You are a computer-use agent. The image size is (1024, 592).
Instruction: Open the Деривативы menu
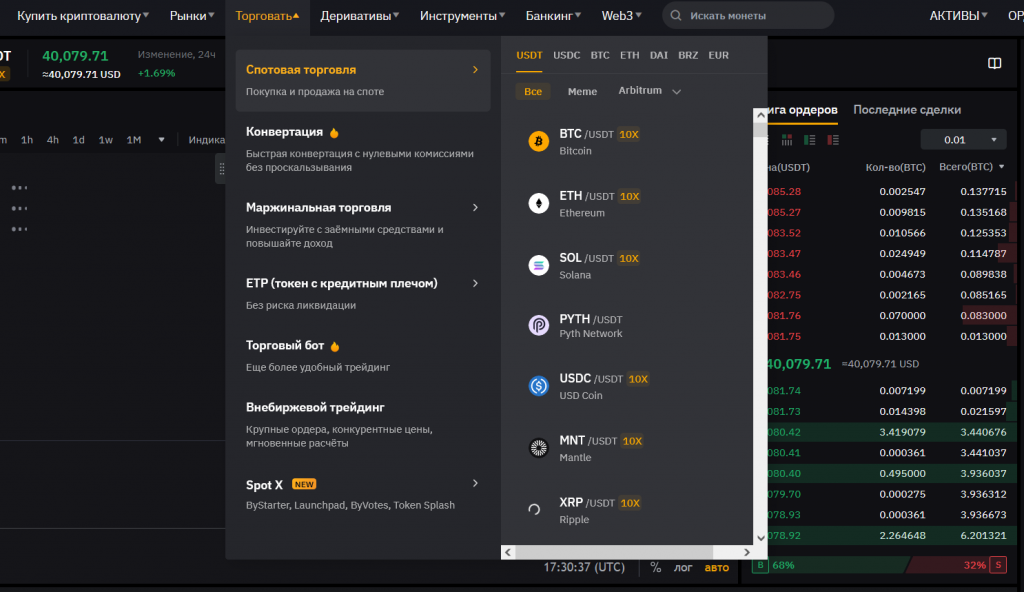[359, 16]
